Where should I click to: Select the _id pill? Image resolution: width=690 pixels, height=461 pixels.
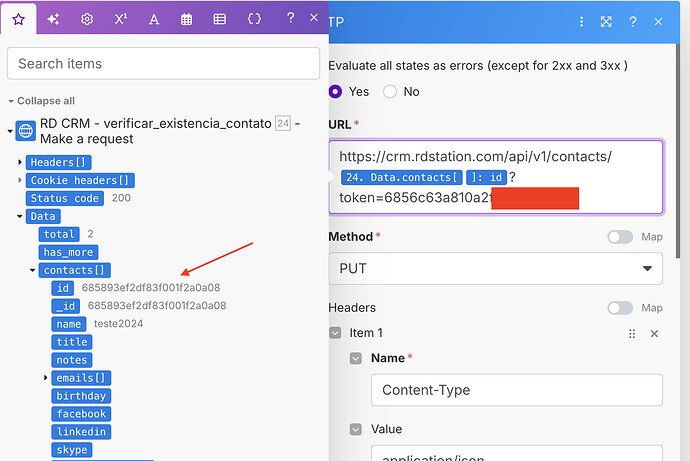(x=66, y=306)
